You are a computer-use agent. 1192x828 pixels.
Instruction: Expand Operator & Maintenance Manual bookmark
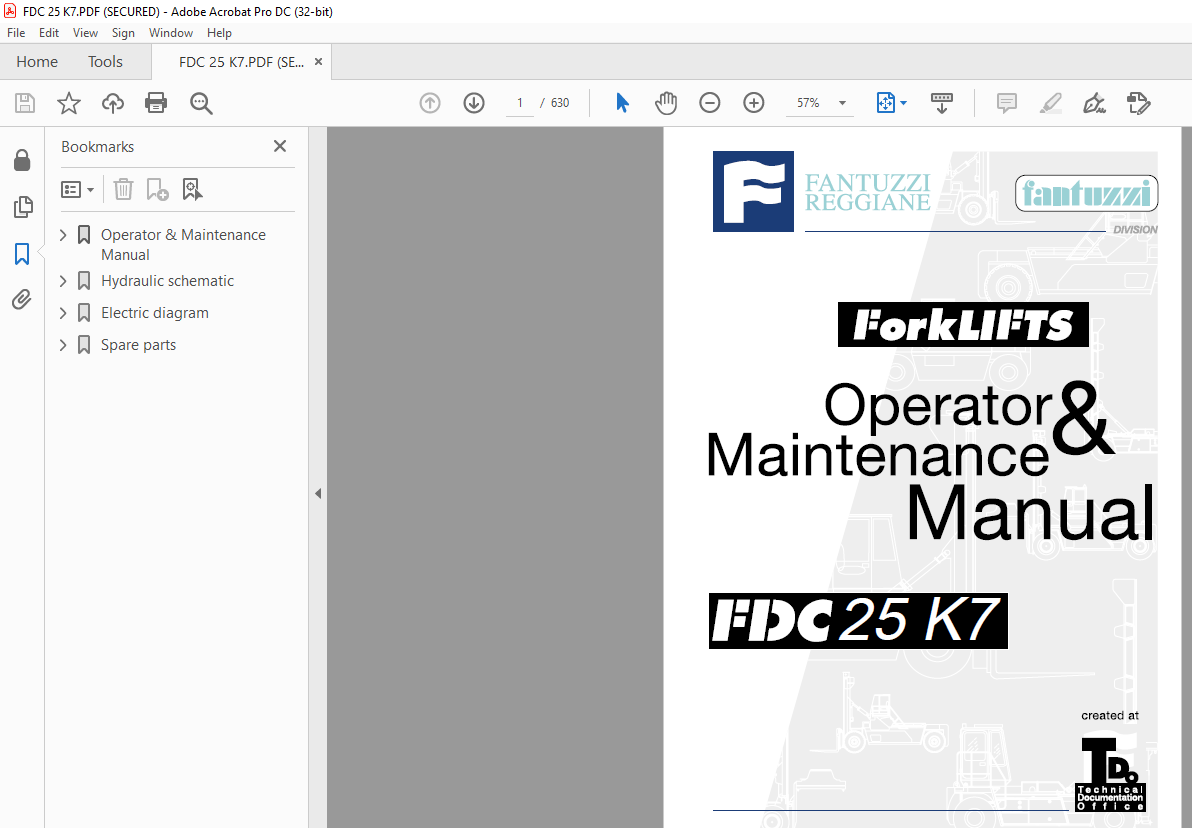[x=63, y=235]
